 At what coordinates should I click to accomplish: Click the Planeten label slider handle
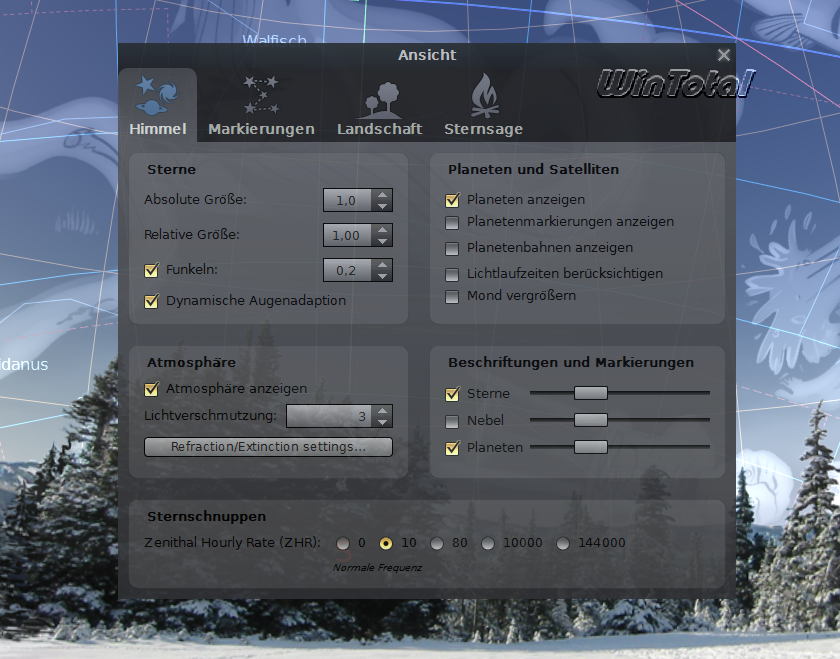pyautogui.click(x=590, y=447)
